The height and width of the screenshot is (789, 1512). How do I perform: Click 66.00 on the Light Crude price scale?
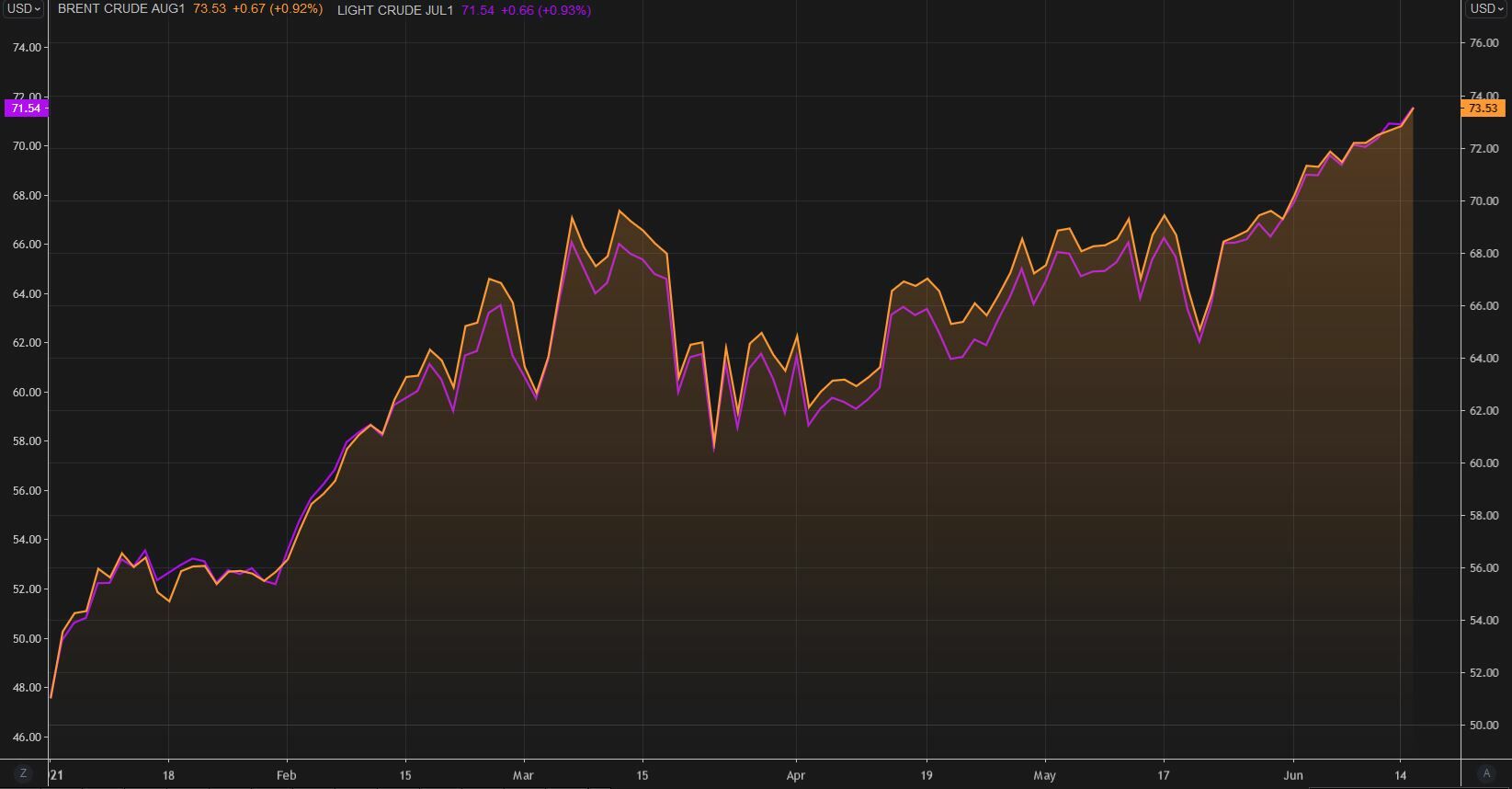(x=27, y=245)
